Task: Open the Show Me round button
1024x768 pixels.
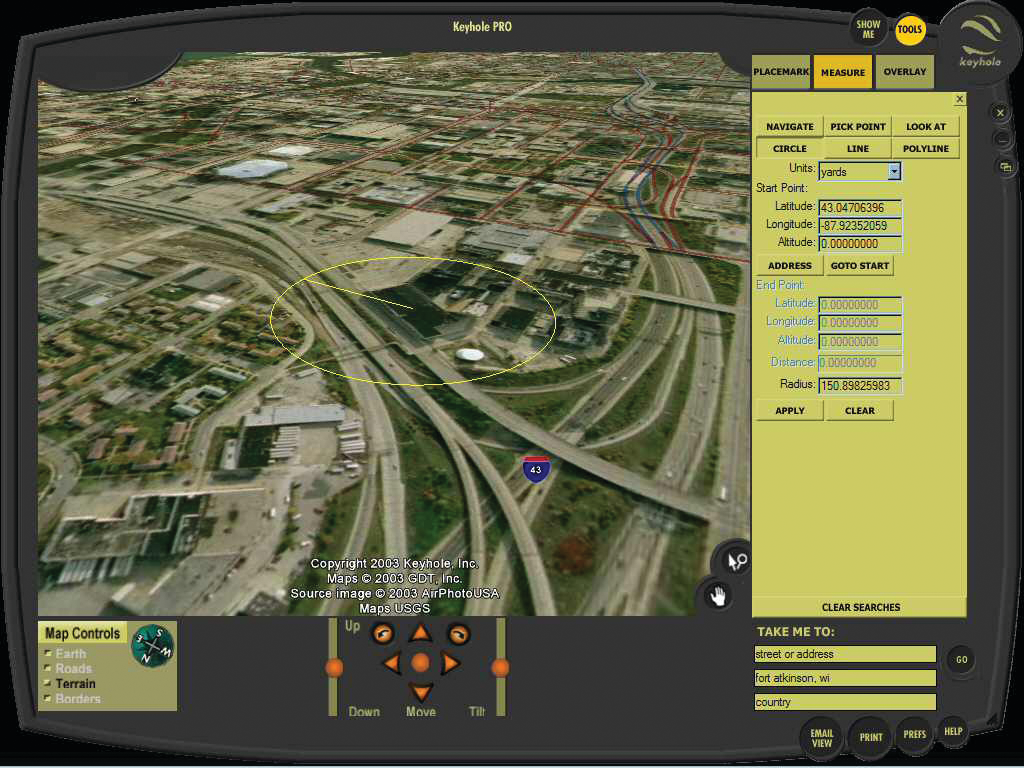Action: coord(868,30)
